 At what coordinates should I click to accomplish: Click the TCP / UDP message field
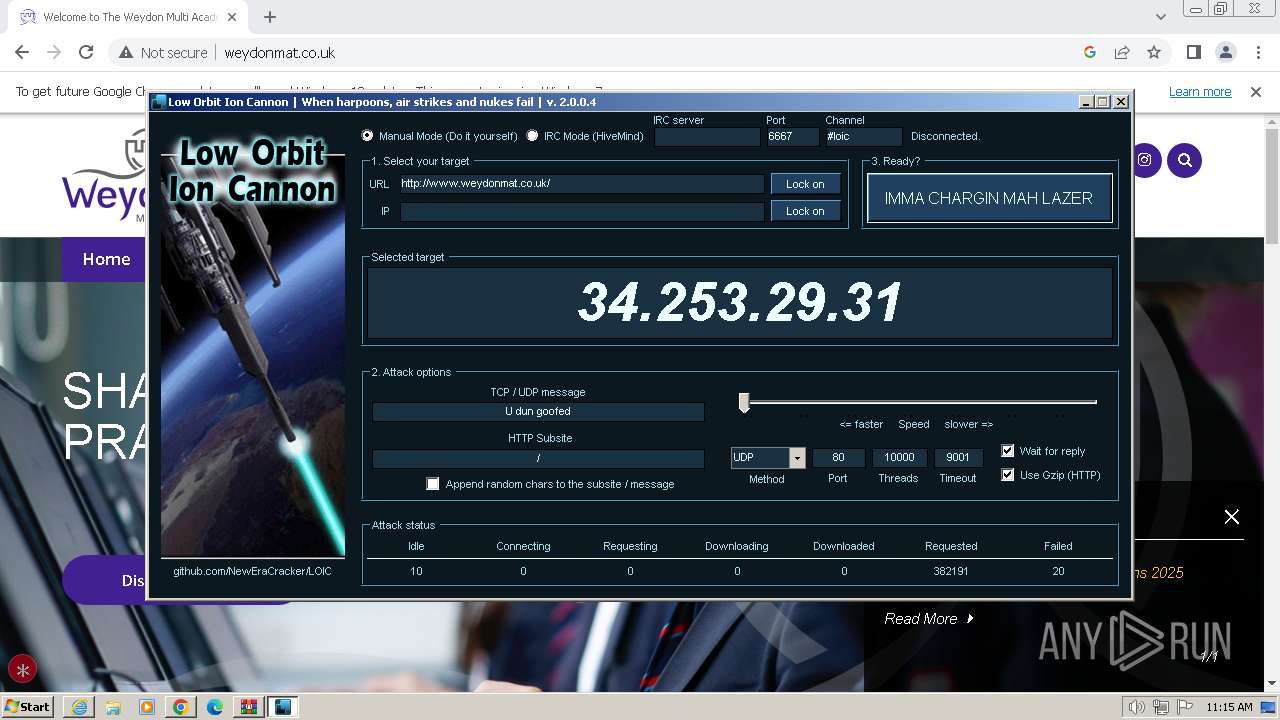click(538, 411)
